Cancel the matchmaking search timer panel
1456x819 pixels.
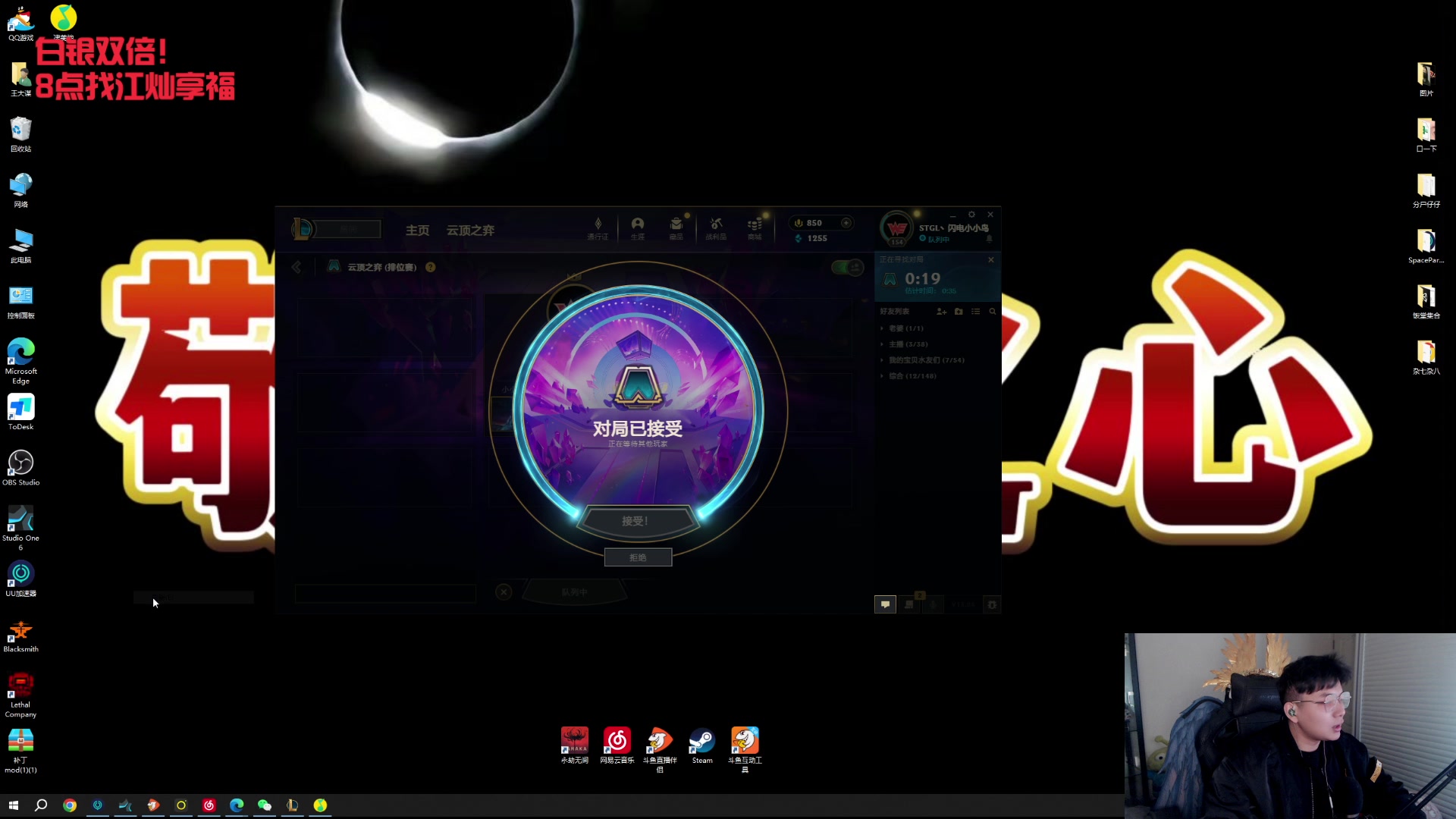991,260
